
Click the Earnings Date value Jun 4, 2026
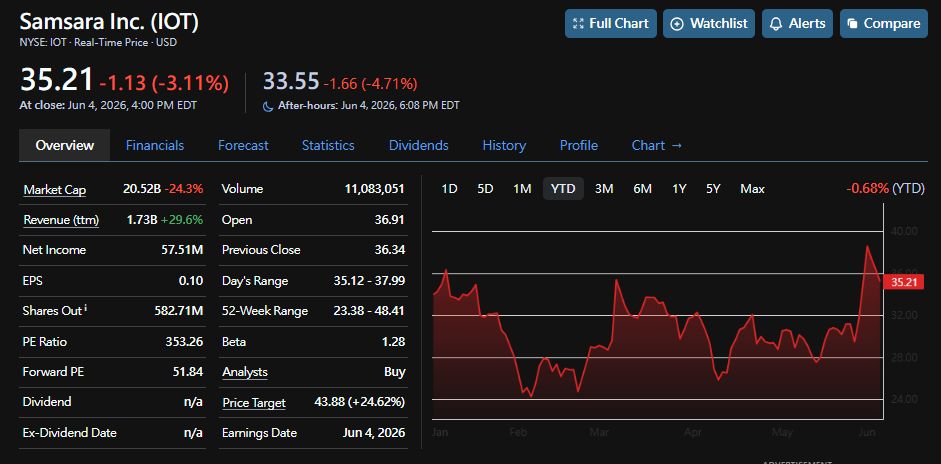376,433
